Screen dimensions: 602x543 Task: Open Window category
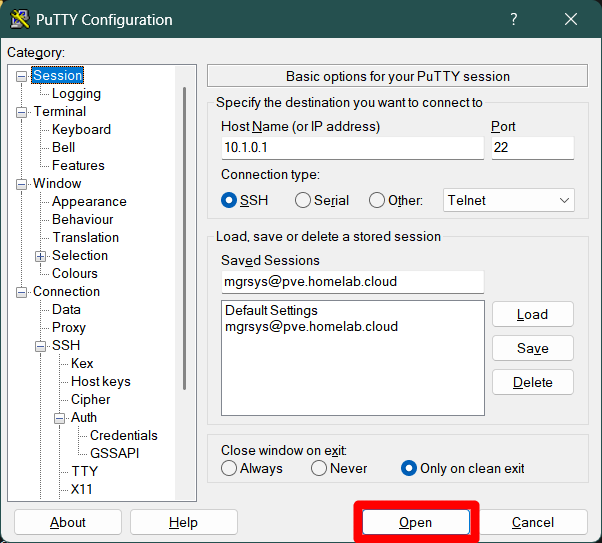[x=57, y=184]
